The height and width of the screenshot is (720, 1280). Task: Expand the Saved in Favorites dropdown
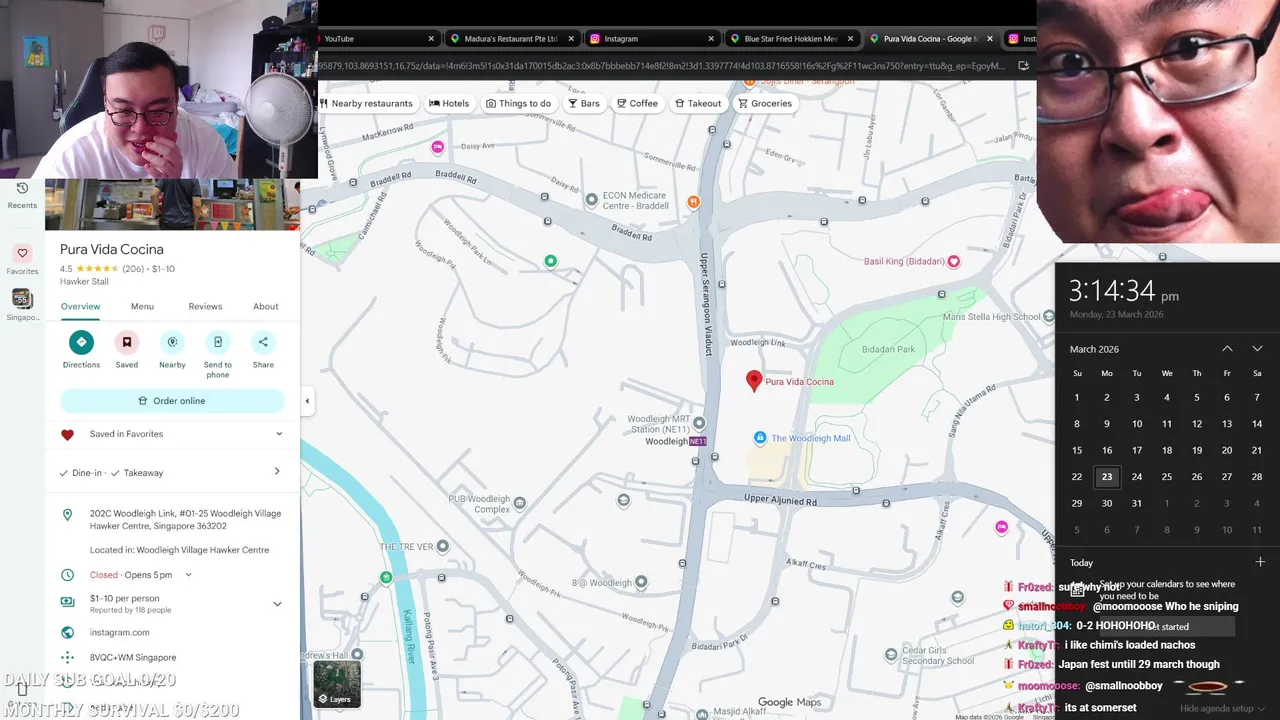pyautogui.click(x=279, y=434)
